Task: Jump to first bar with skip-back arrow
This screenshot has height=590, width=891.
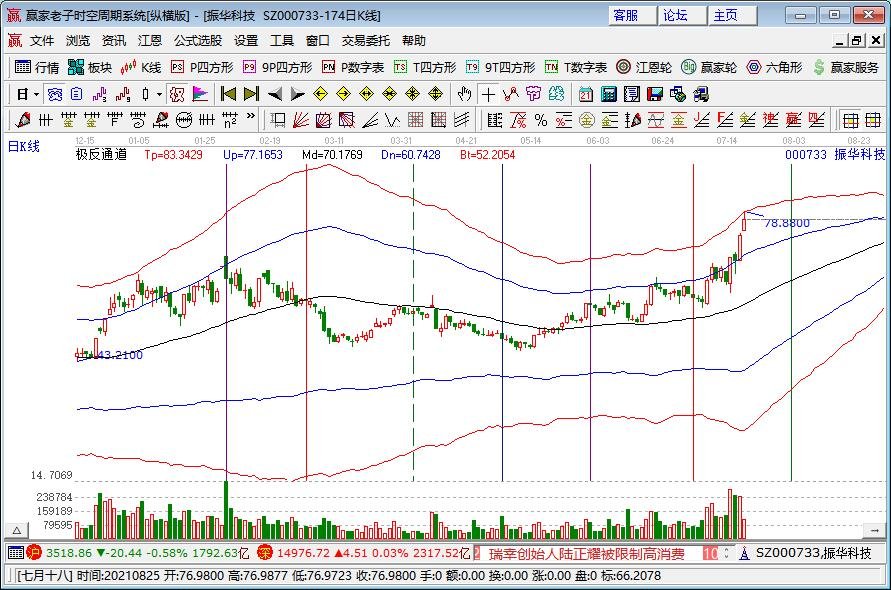Action: (228, 94)
